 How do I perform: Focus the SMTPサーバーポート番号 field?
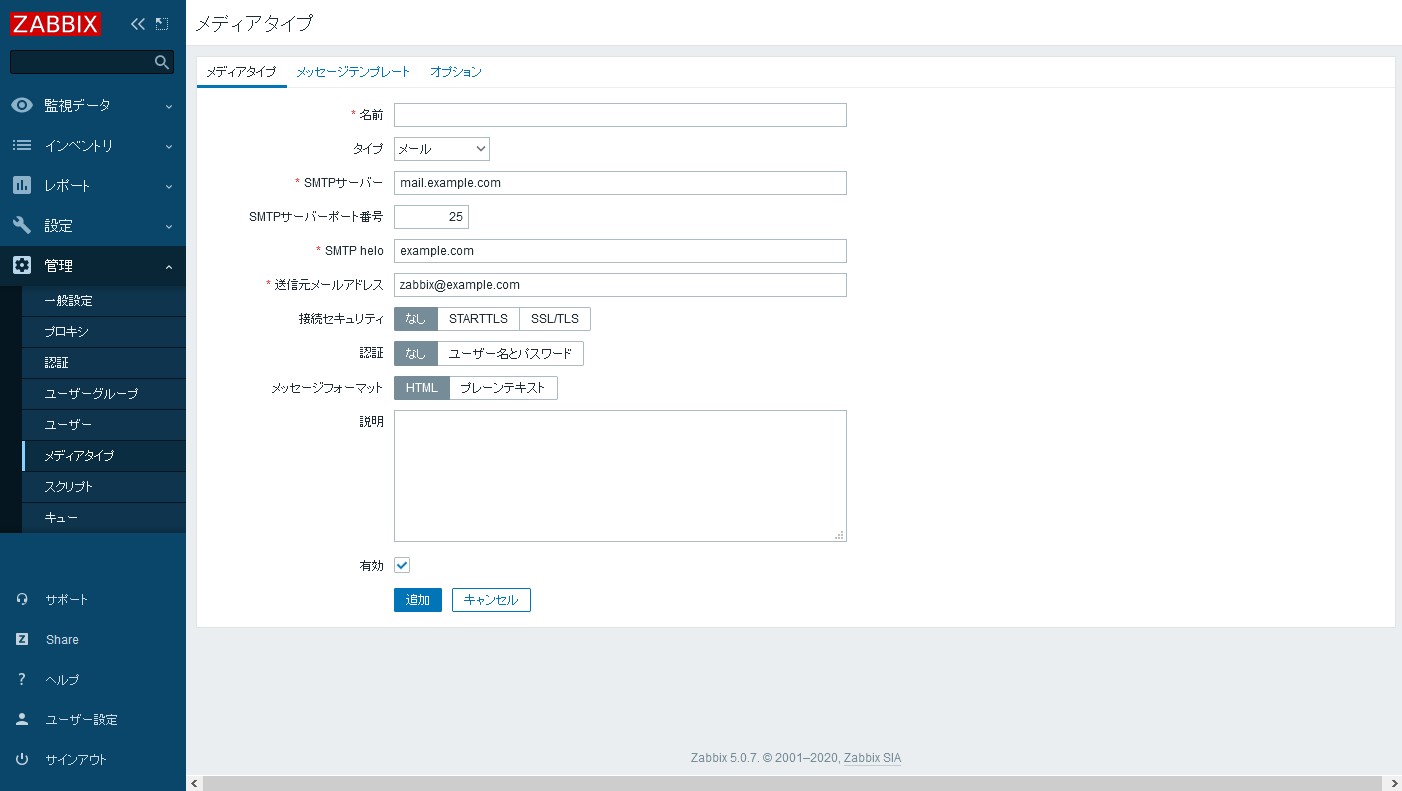[431, 217]
